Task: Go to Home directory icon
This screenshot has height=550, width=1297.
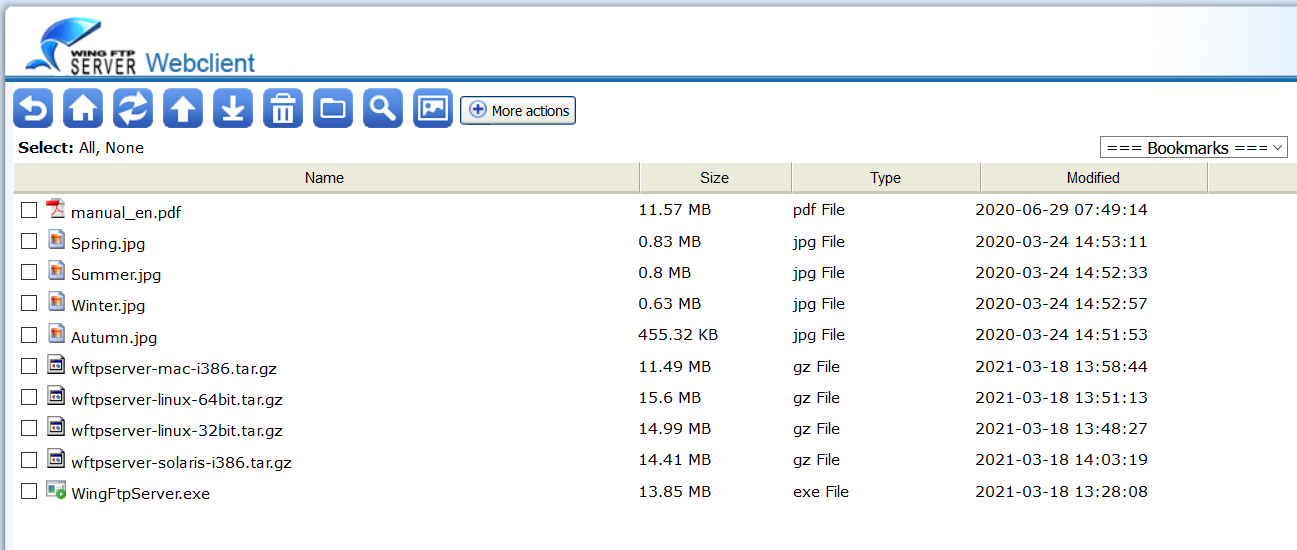Action: pyautogui.click(x=83, y=108)
